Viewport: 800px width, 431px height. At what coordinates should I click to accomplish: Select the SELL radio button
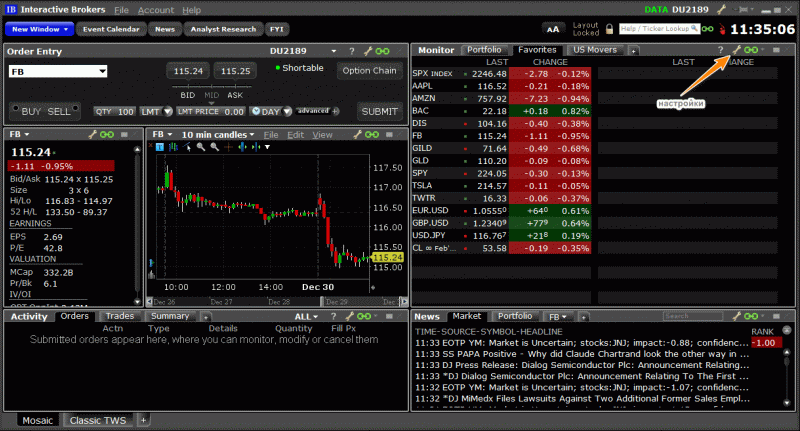click(76, 108)
